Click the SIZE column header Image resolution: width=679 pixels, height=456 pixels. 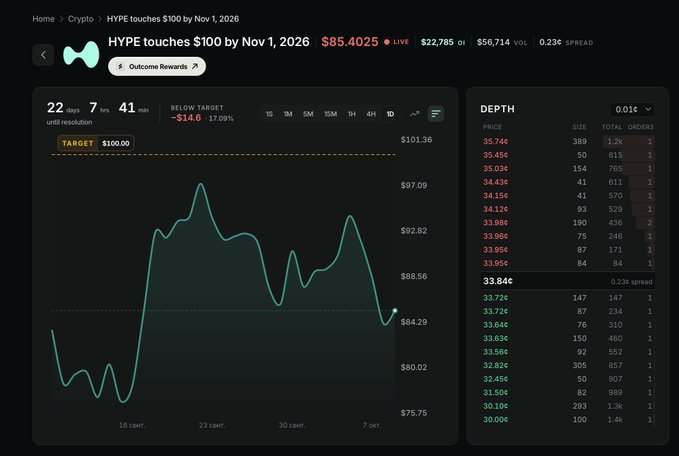tap(579, 127)
